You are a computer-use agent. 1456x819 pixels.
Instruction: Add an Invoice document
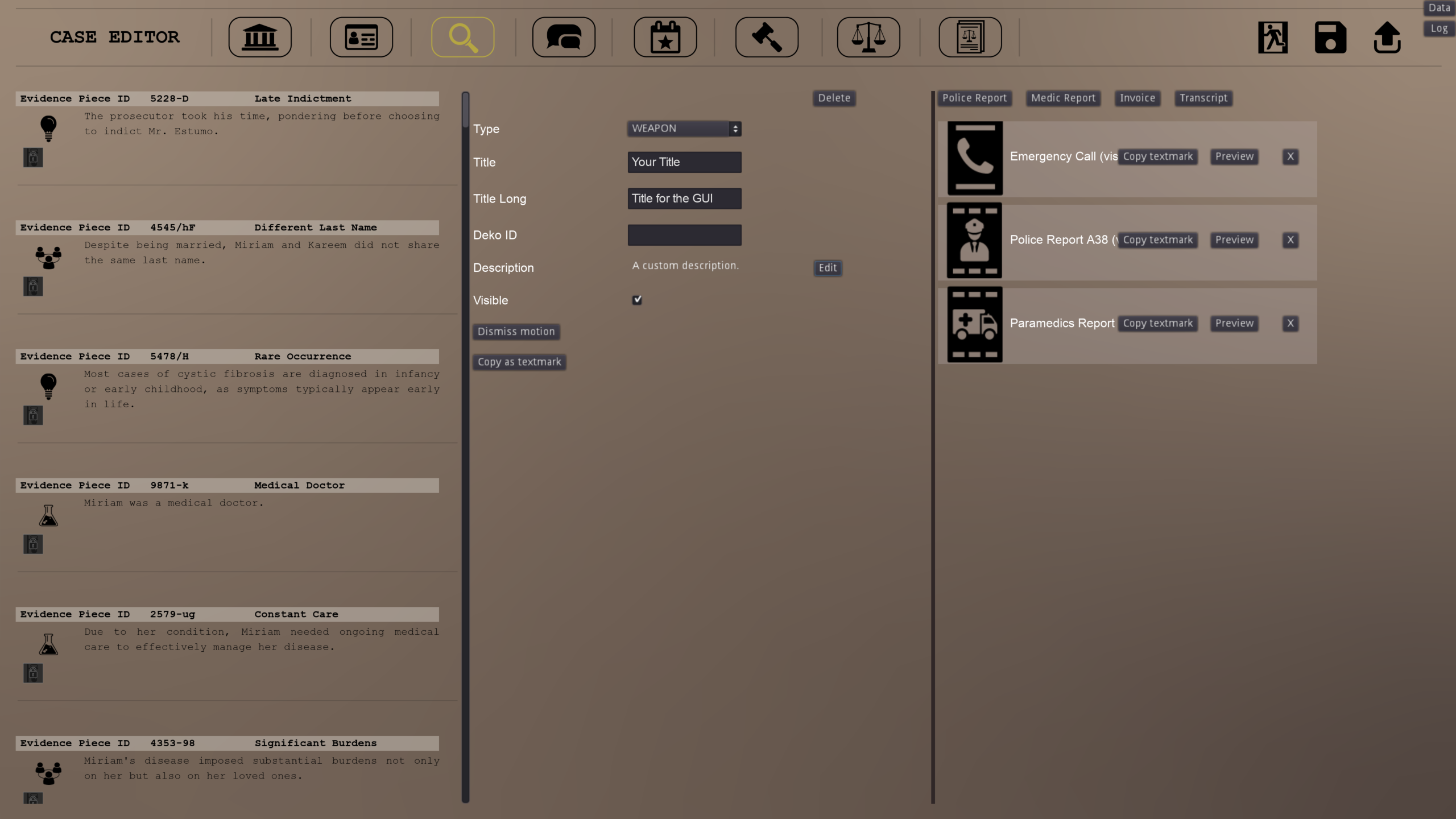(x=1137, y=98)
